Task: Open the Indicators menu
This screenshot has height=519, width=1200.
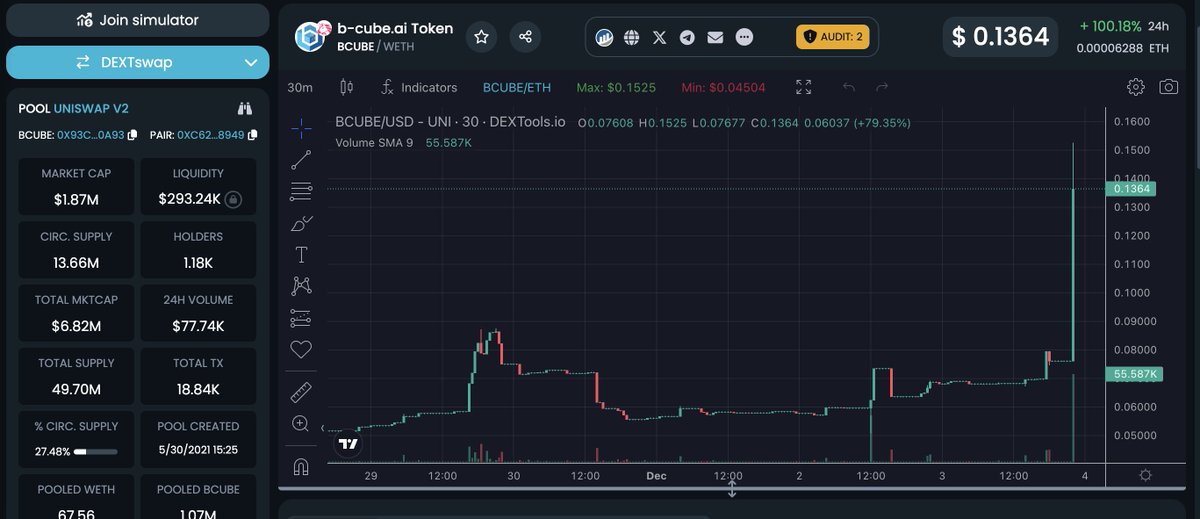Action: click(x=419, y=87)
